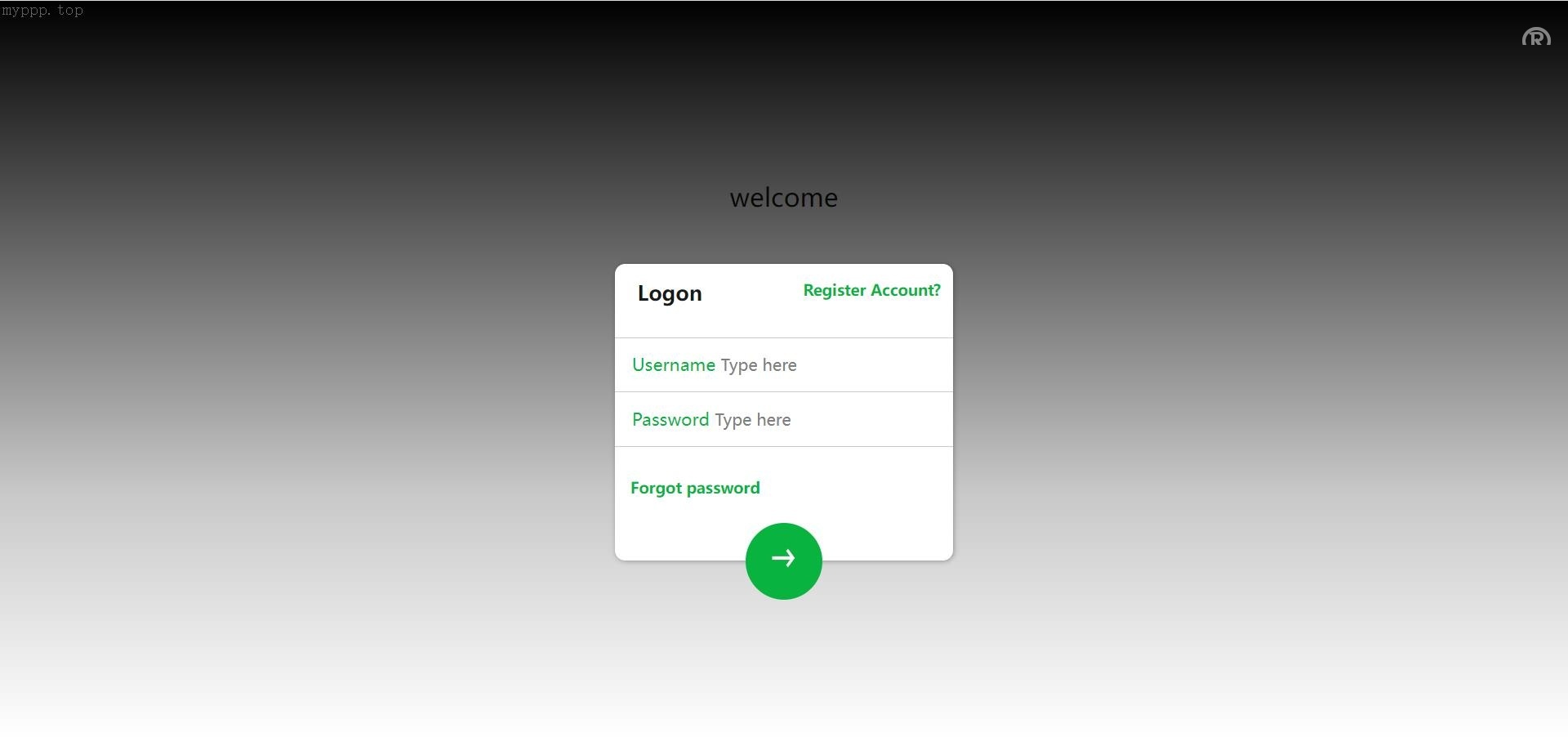Image resolution: width=1568 pixels, height=737 pixels.
Task: Click the empty area beneath Logon heading
Action: point(783,324)
